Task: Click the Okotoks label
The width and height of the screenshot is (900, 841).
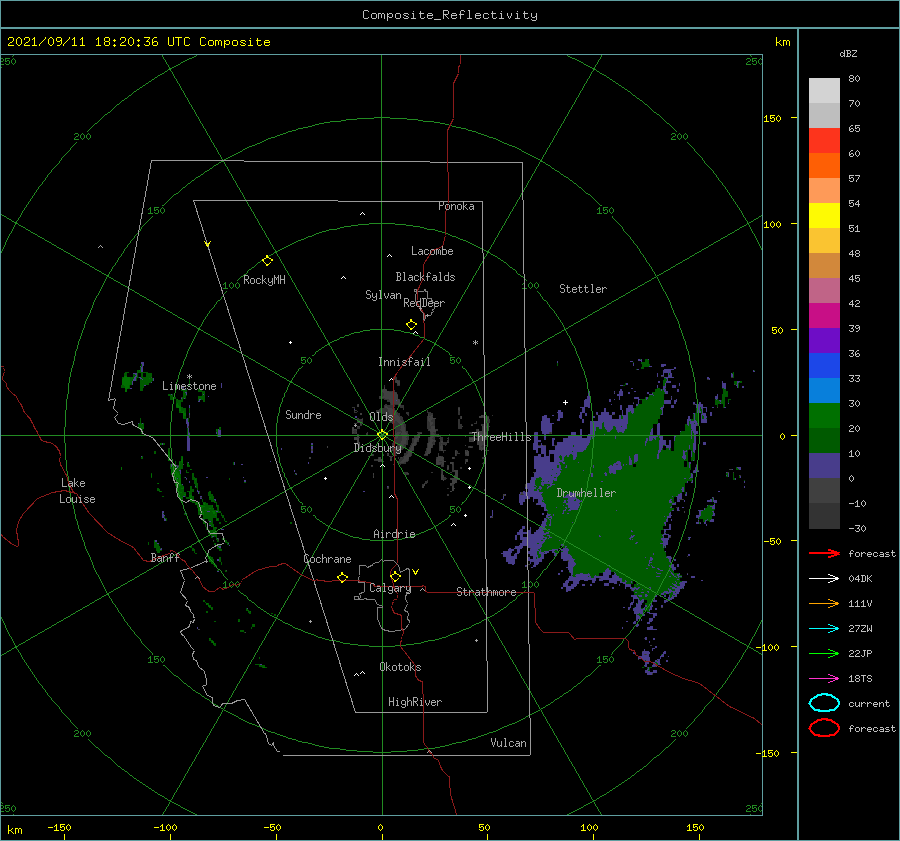Action: [400, 667]
